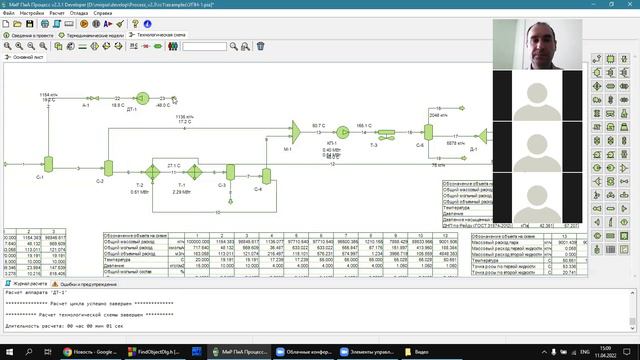
Task: Click separator С-1 vessel on the flowsheet
Action: coord(48,164)
